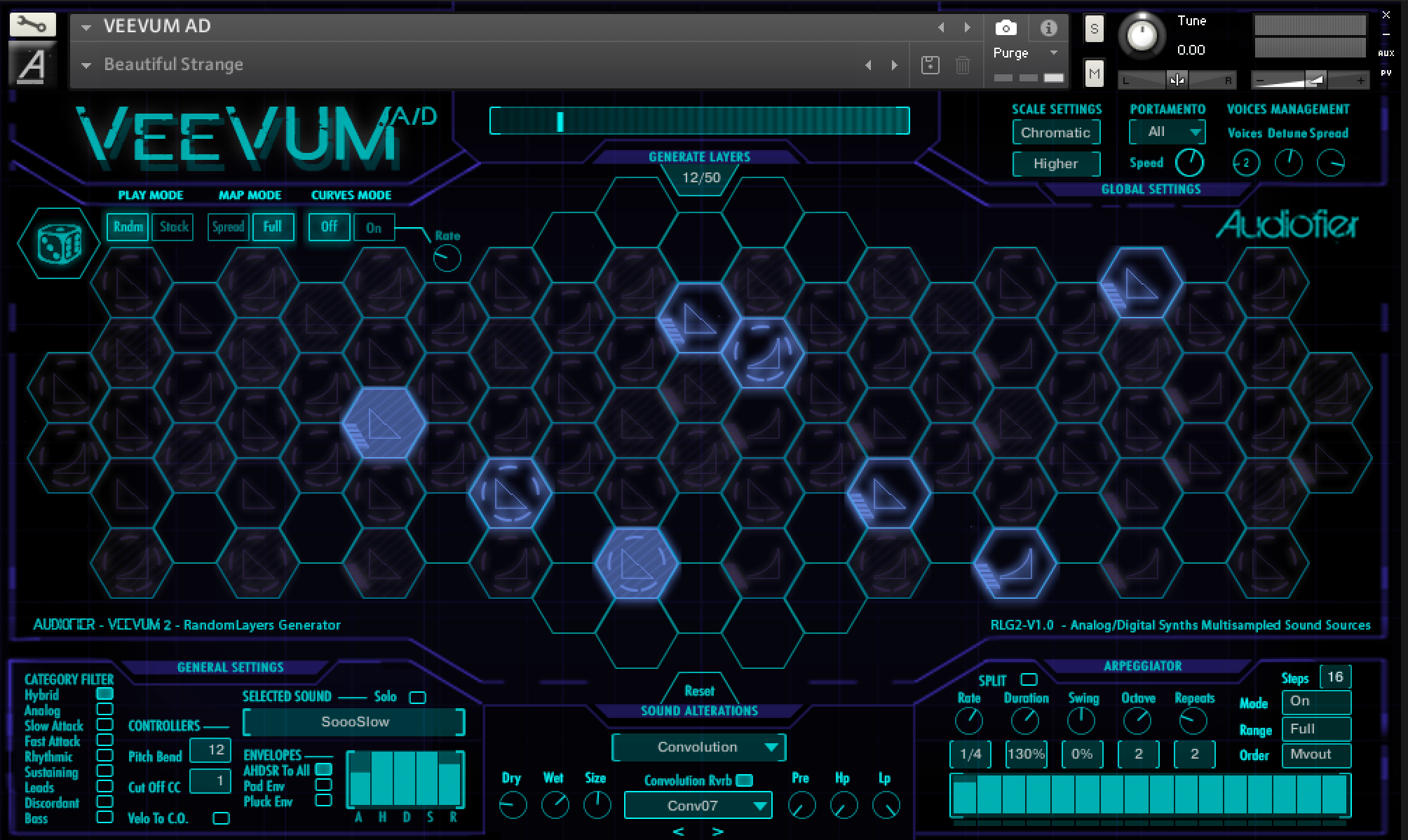Solo the instrument with the S button
Screen dimensions: 1408x840
coord(1093,29)
